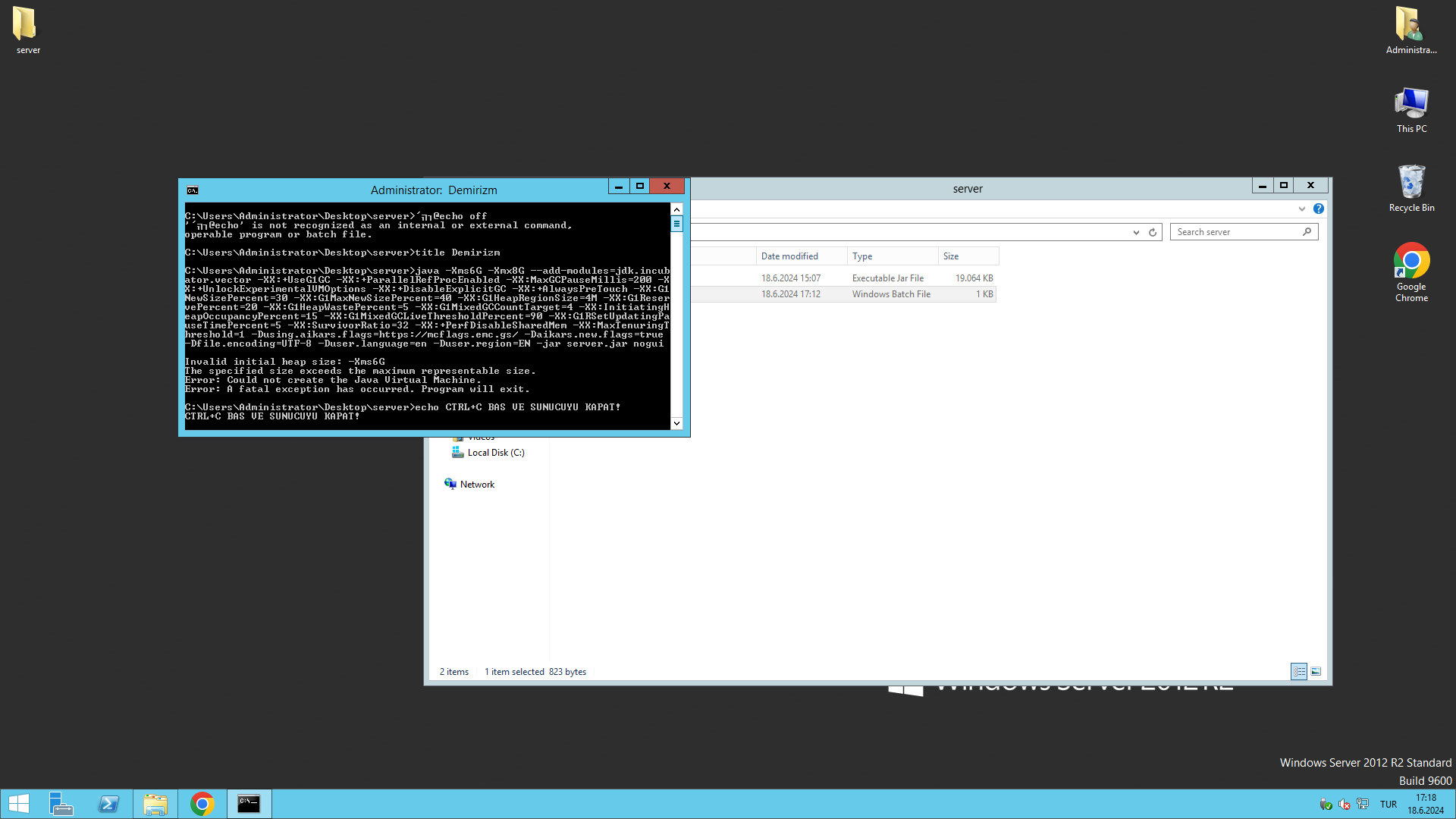Open the Administrator folder icon
This screenshot has width=1456, height=819.
point(1411,30)
